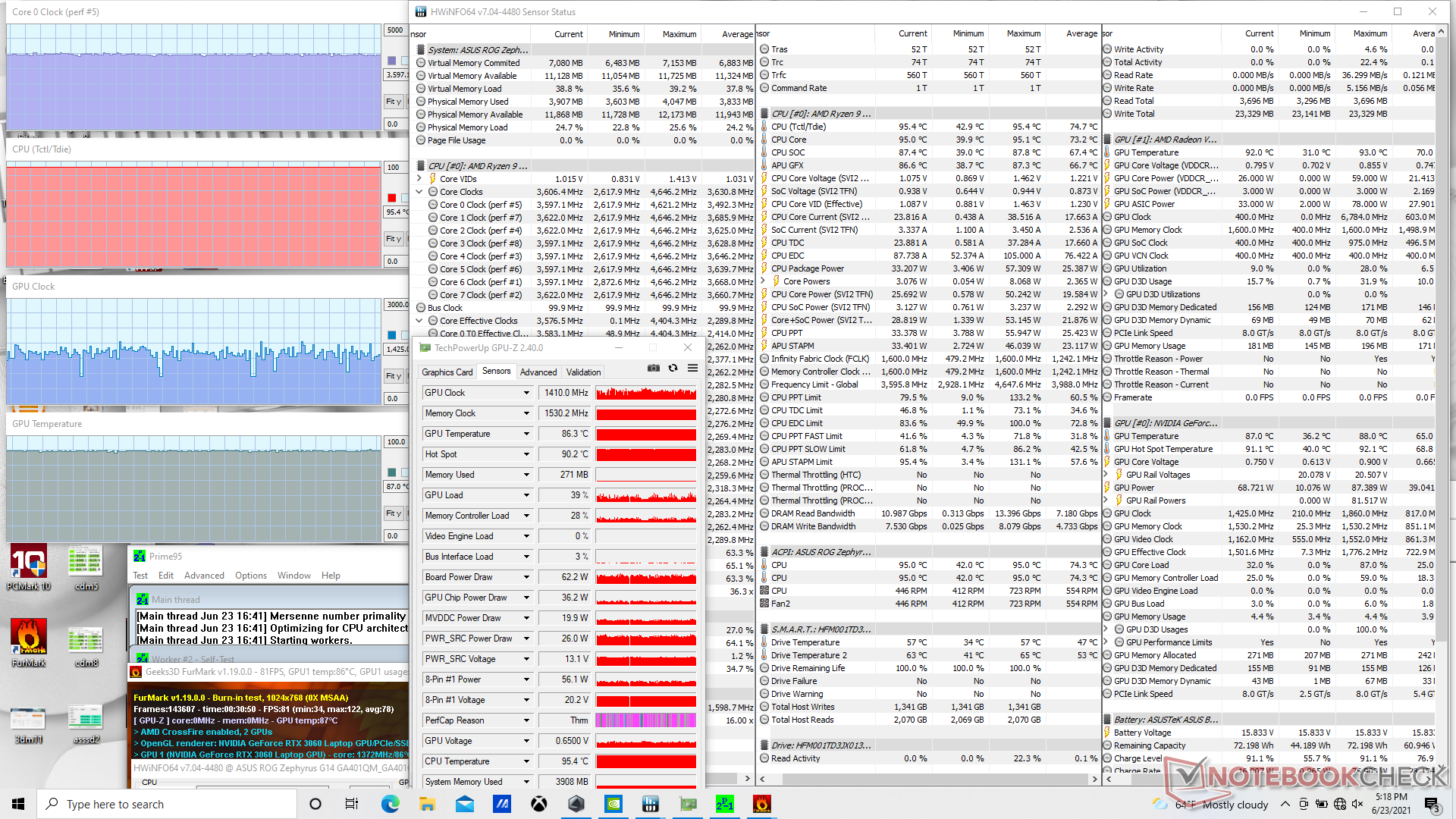Switch to Advanced tab in GPU-Z
The image size is (1456, 819).
(x=538, y=372)
